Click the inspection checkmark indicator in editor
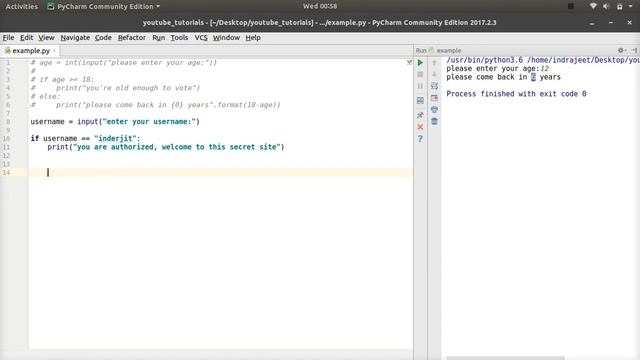The height and width of the screenshot is (360, 640). click(409, 62)
